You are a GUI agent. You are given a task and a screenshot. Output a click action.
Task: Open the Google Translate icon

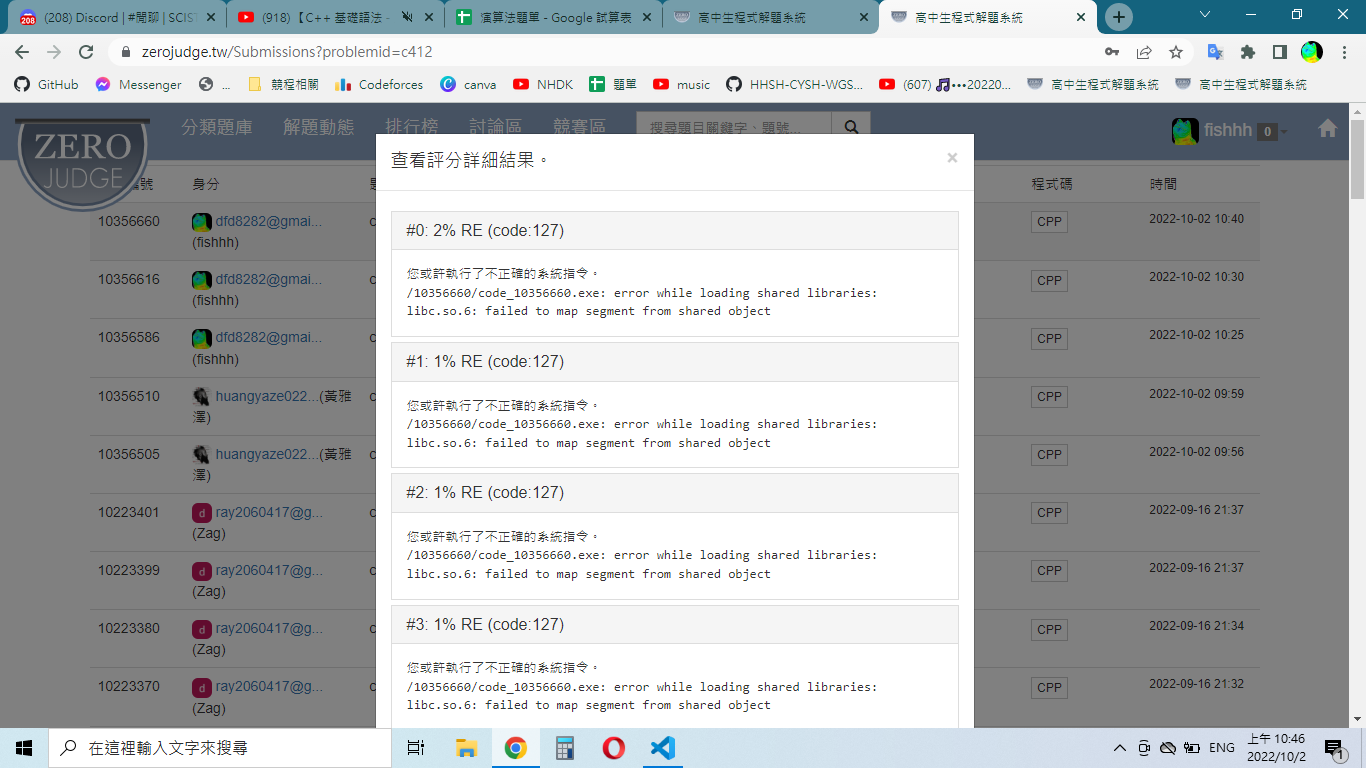click(1215, 52)
